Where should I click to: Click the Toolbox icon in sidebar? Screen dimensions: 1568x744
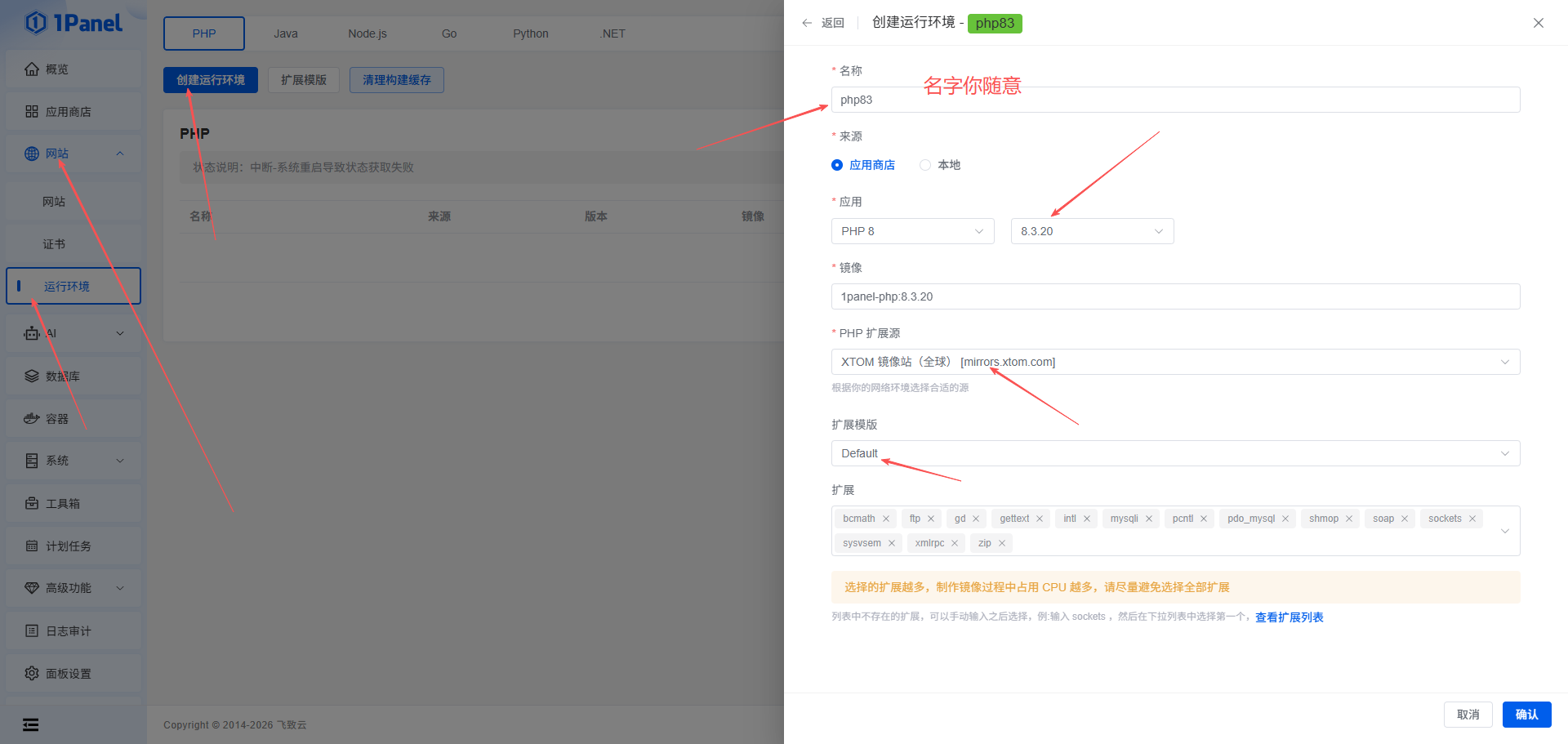32,504
